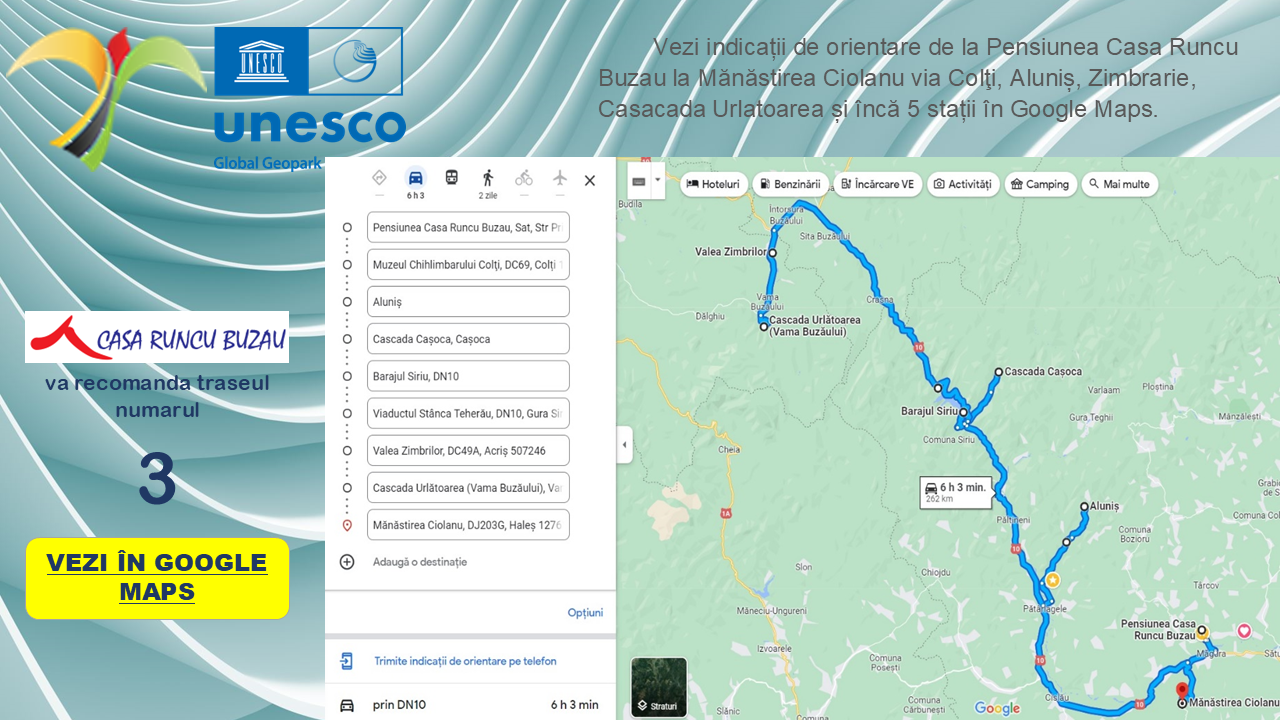Viewport: 1280px width, 720px height.
Task: Select the cycling travel mode
Action: click(524, 178)
